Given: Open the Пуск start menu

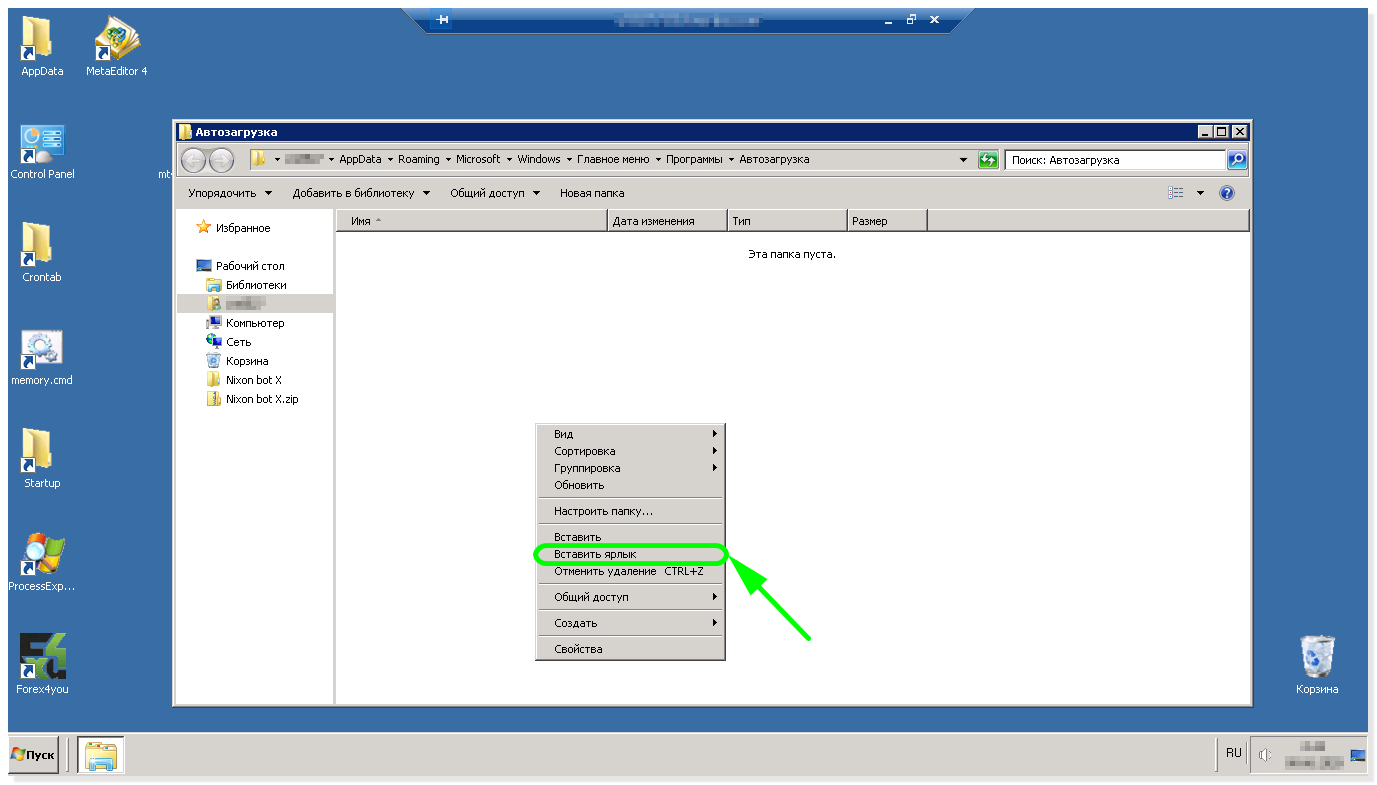Looking at the screenshot, I should point(33,755).
